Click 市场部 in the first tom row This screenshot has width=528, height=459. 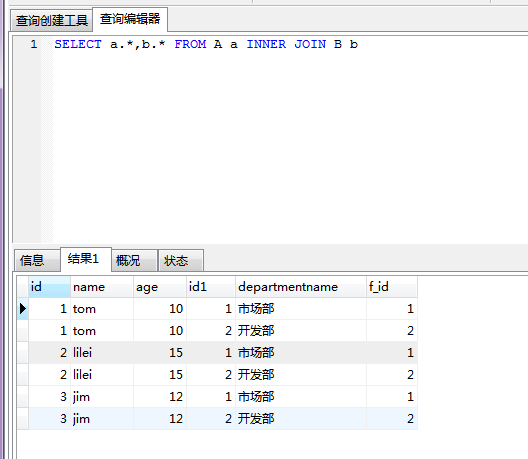point(301,309)
